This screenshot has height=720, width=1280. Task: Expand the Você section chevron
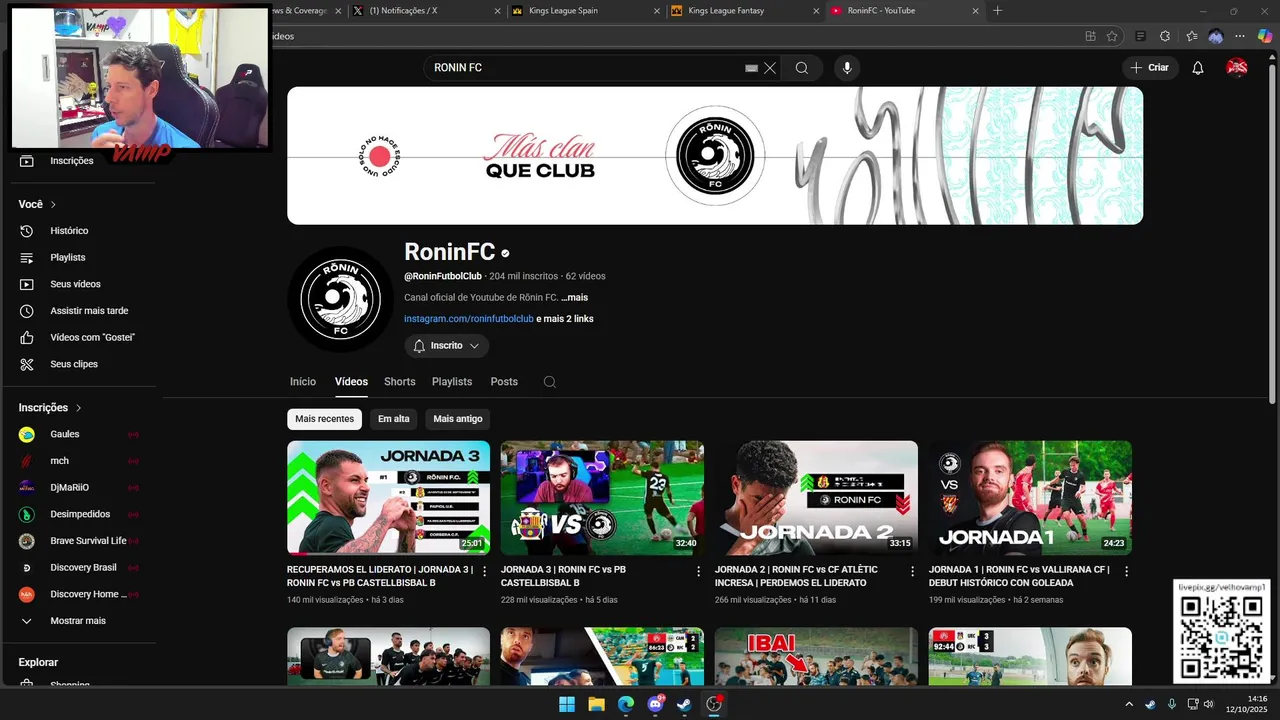[53, 204]
